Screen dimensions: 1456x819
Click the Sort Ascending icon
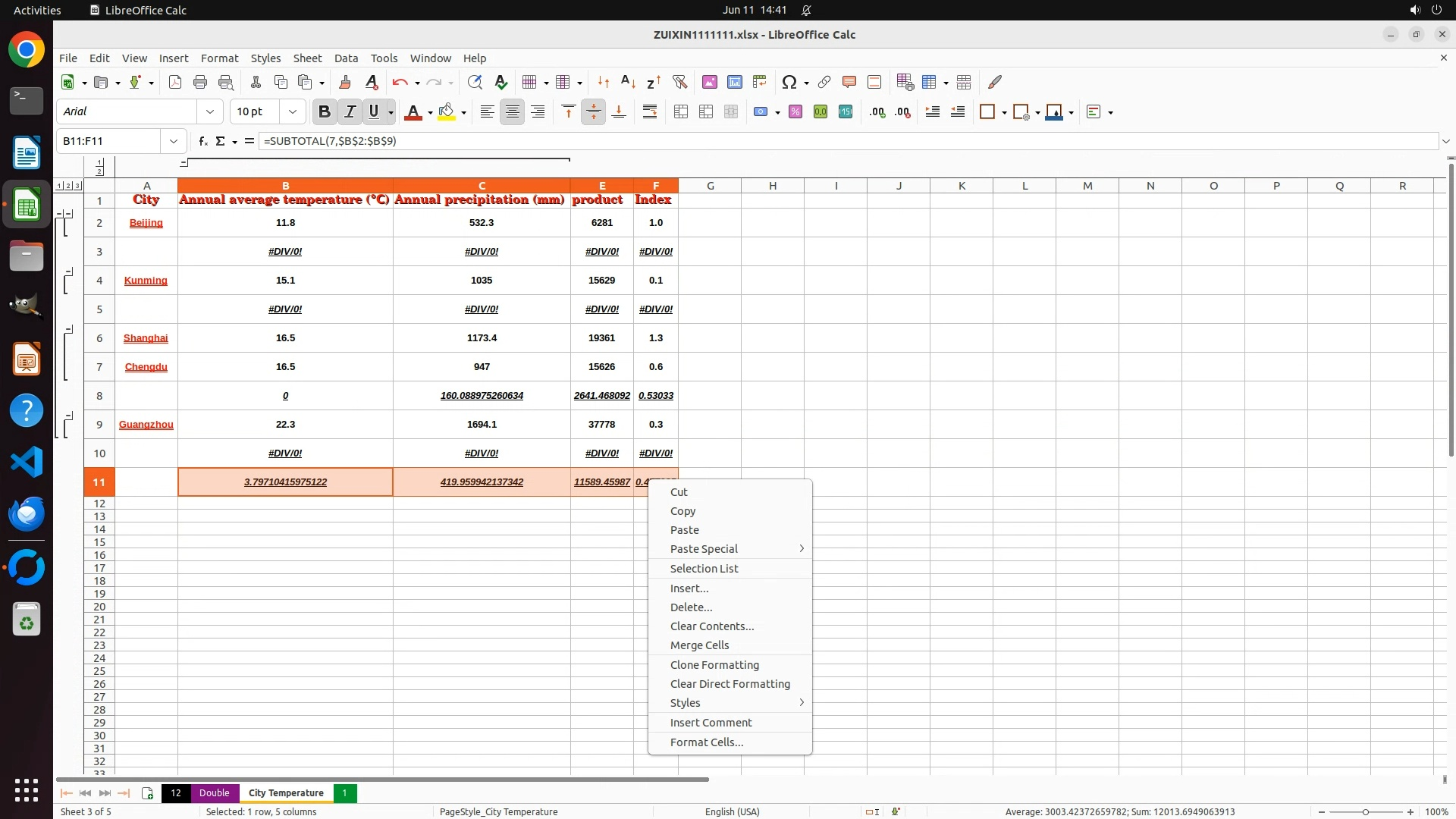628,82
